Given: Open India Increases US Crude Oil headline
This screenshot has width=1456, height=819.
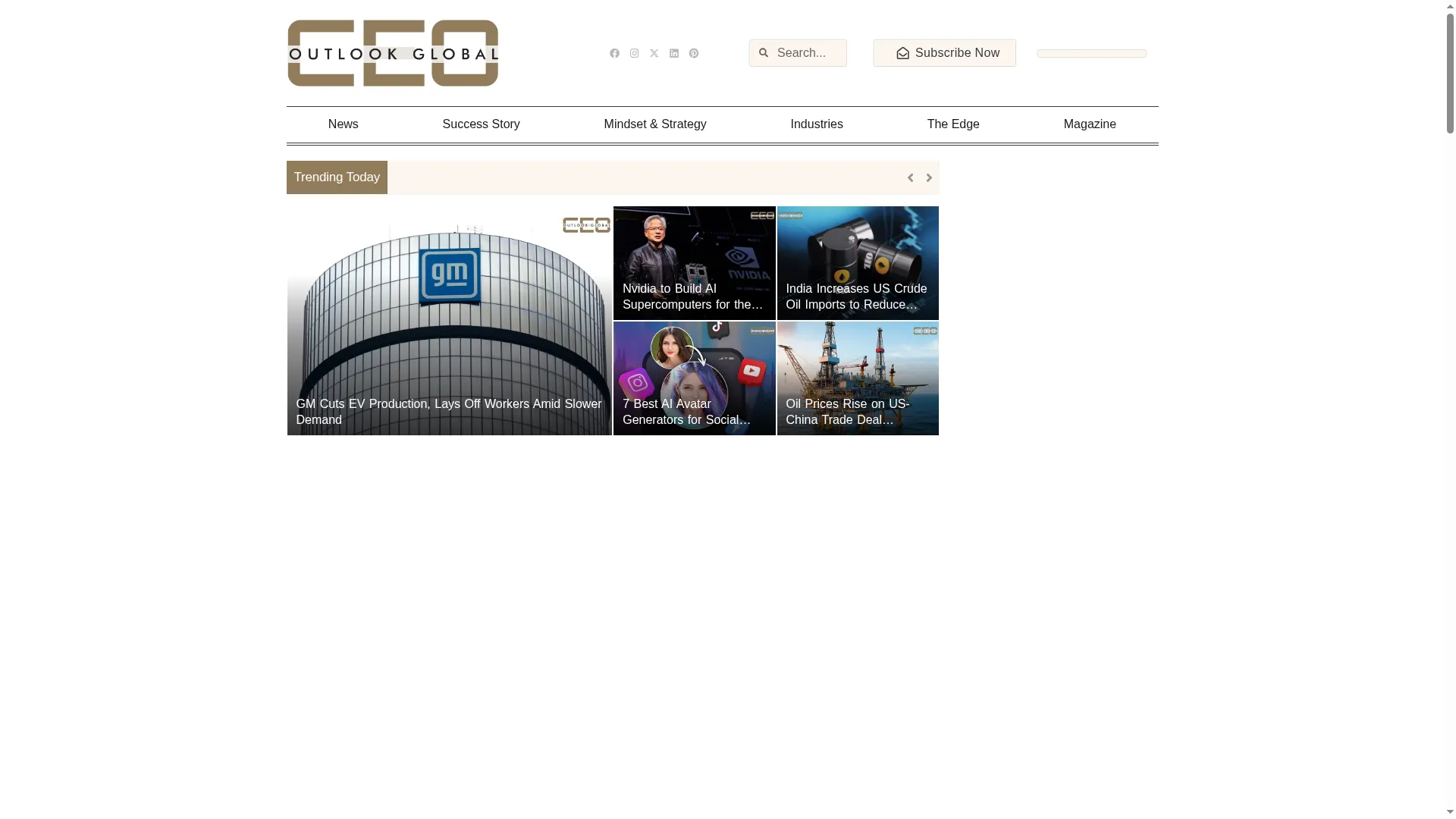Looking at the screenshot, I should (x=856, y=297).
